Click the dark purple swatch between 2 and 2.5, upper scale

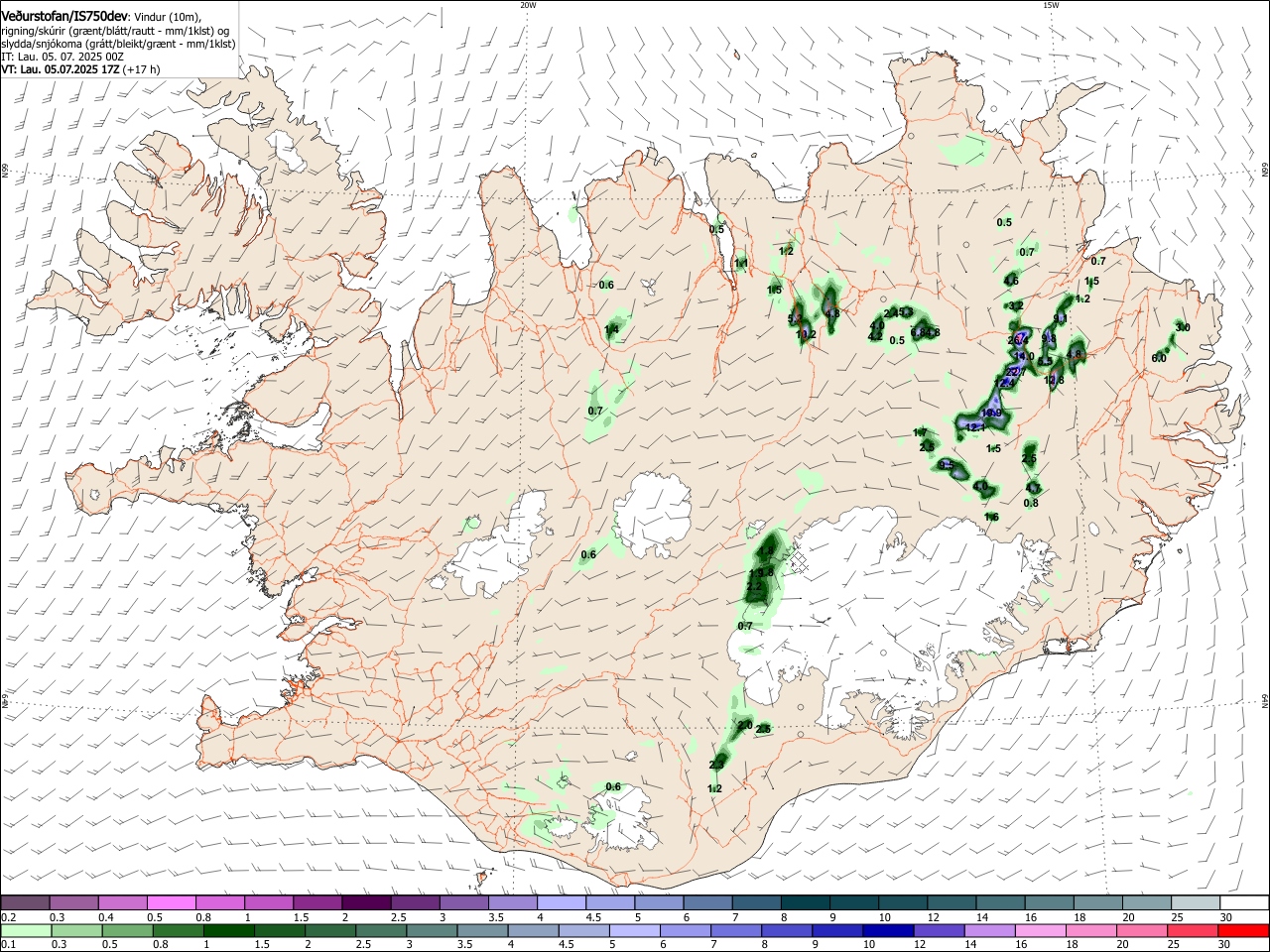(366, 903)
